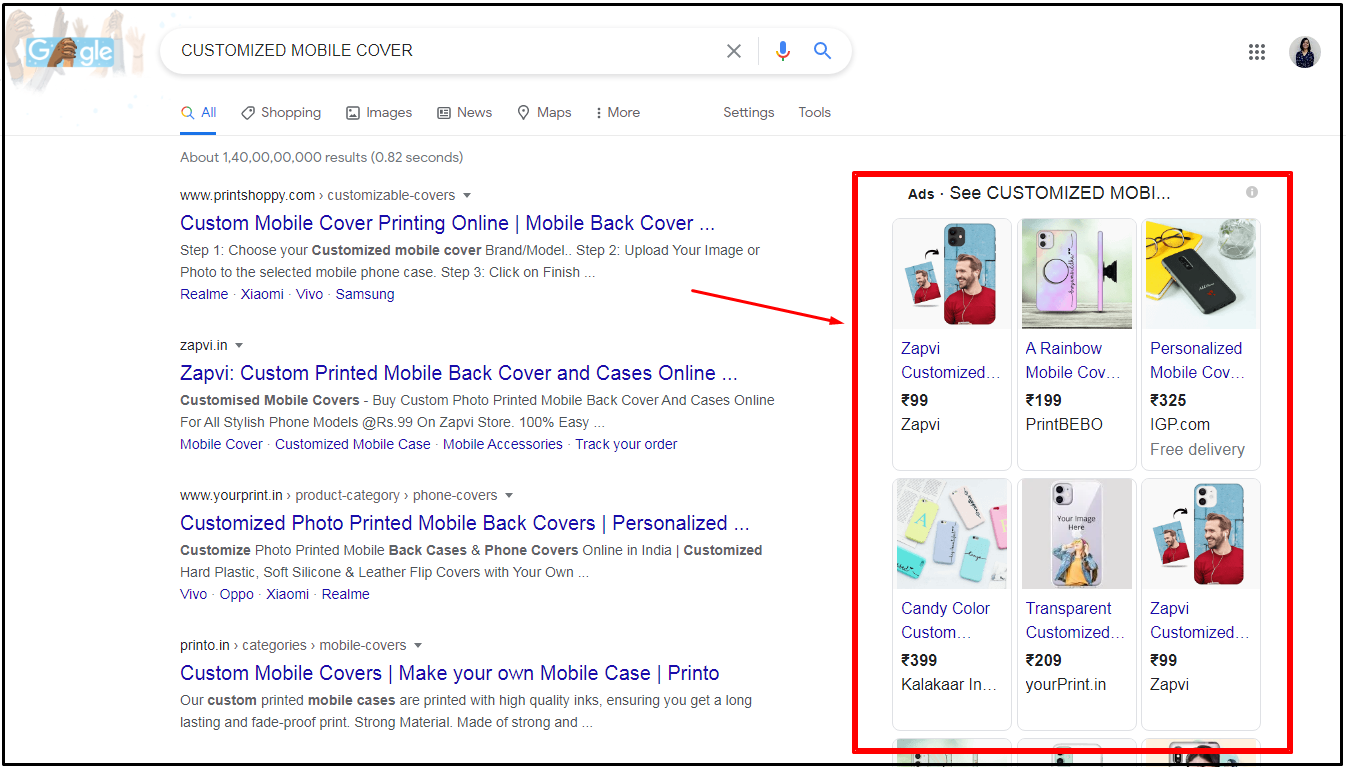1346x767 pixels.
Task: Open the Google apps grid
Action: coord(1257,52)
